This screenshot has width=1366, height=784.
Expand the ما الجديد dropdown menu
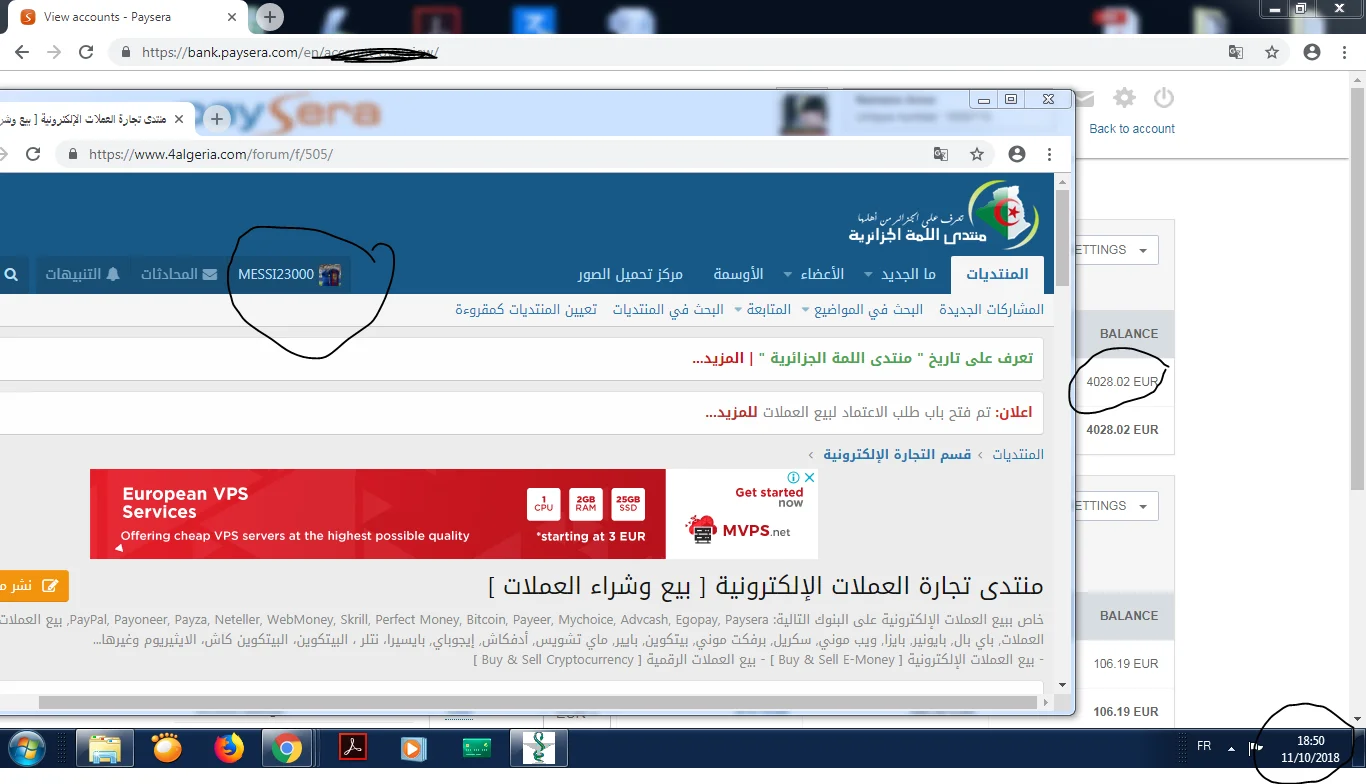[900, 274]
